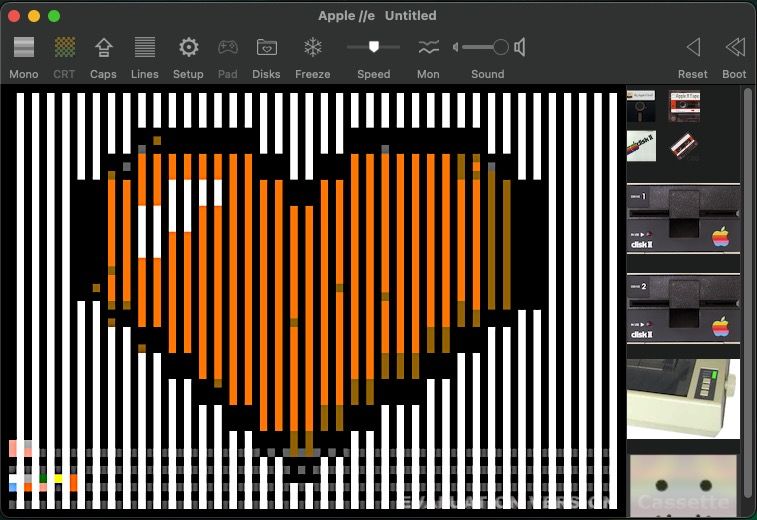757x520 pixels.
Task: Click the loud speaker icon
Action: click(x=520, y=47)
